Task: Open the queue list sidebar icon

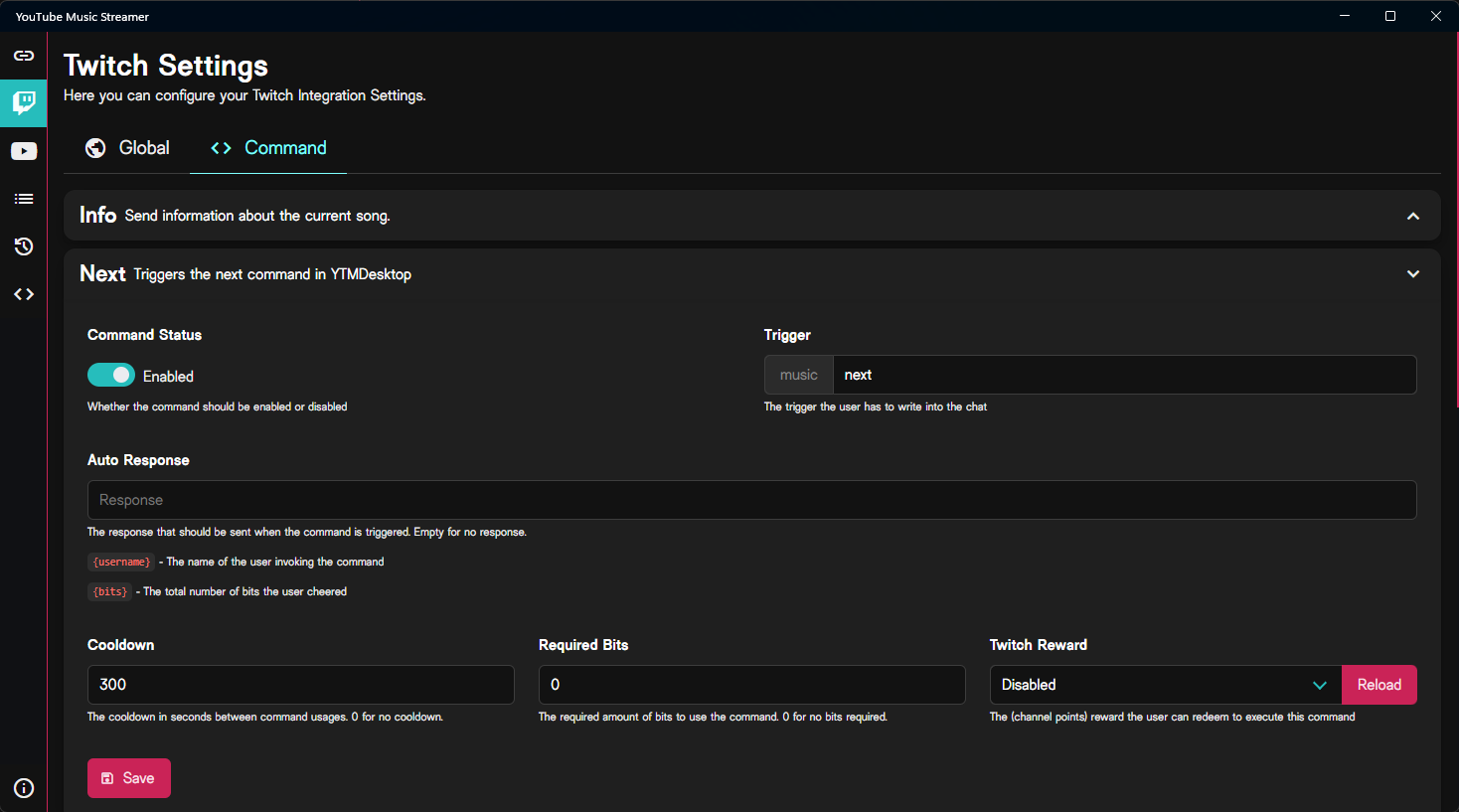Action: (x=24, y=199)
